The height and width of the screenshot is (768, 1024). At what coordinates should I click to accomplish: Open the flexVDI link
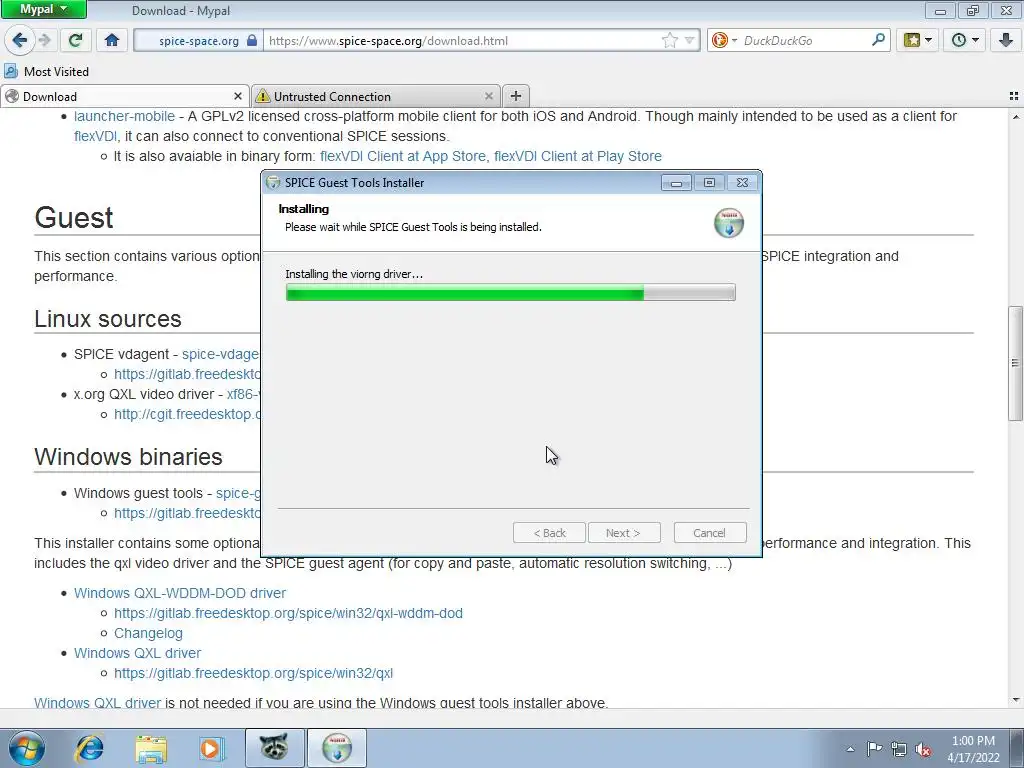[95, 136]
